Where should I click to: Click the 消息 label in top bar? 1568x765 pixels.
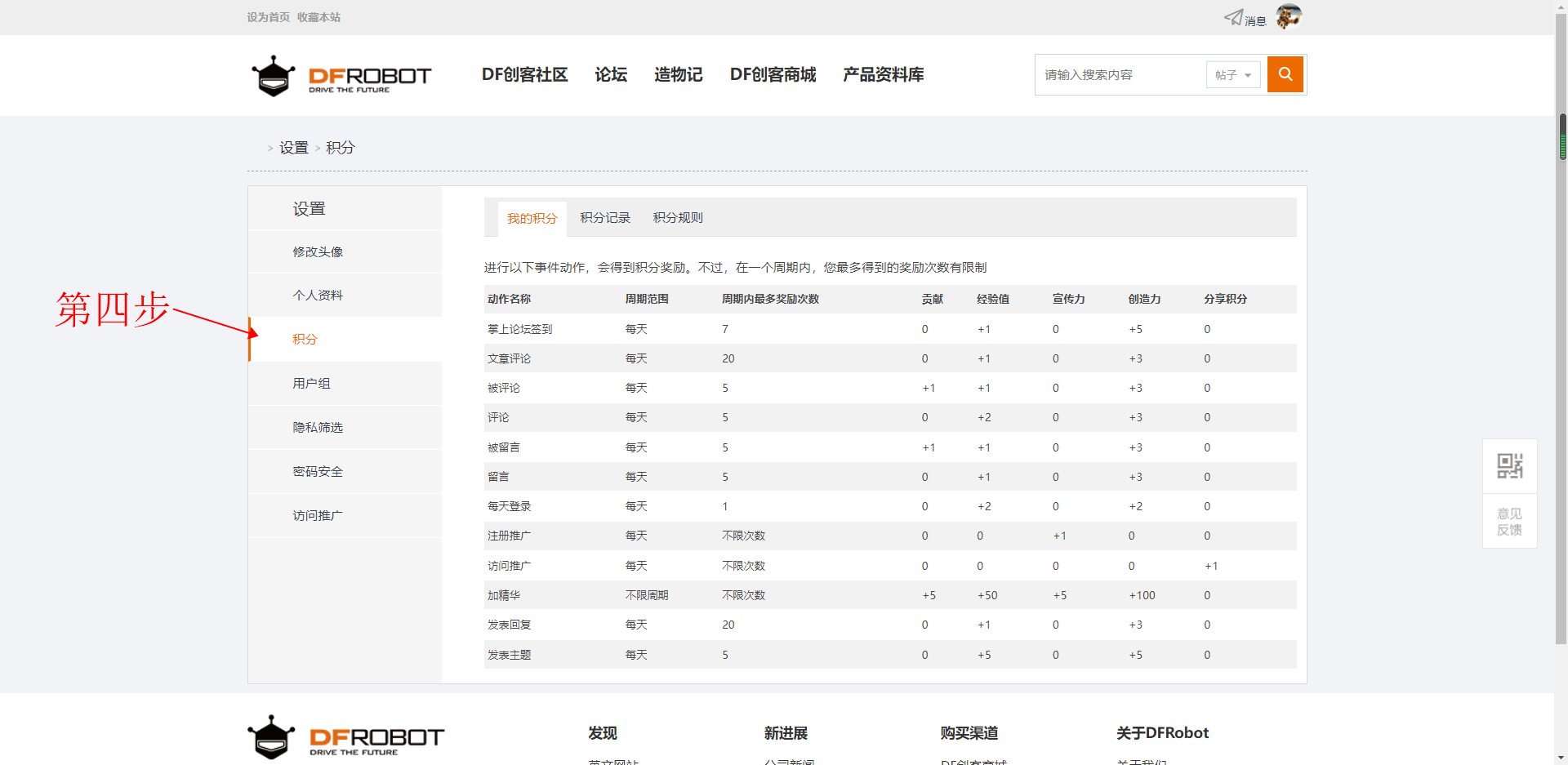1255,21
